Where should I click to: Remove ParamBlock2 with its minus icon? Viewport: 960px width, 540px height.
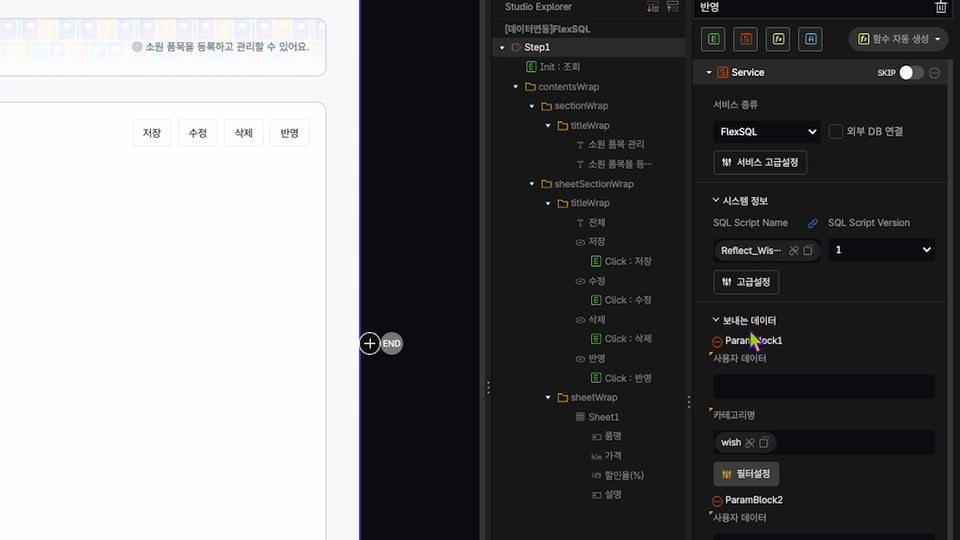(717, 501)
